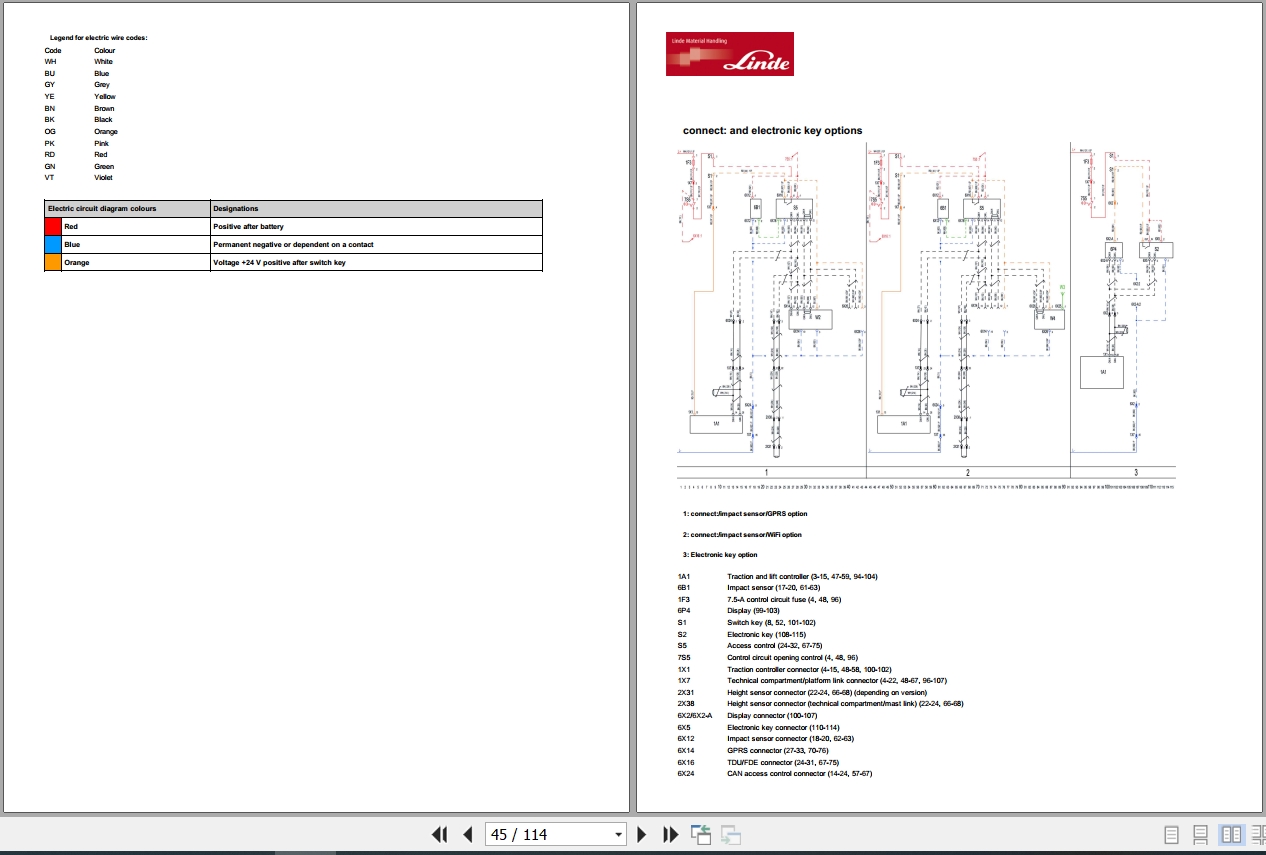Click the greyed next view icon
This screenshot has height=855, width=1266.
click(x=731, y=834)
